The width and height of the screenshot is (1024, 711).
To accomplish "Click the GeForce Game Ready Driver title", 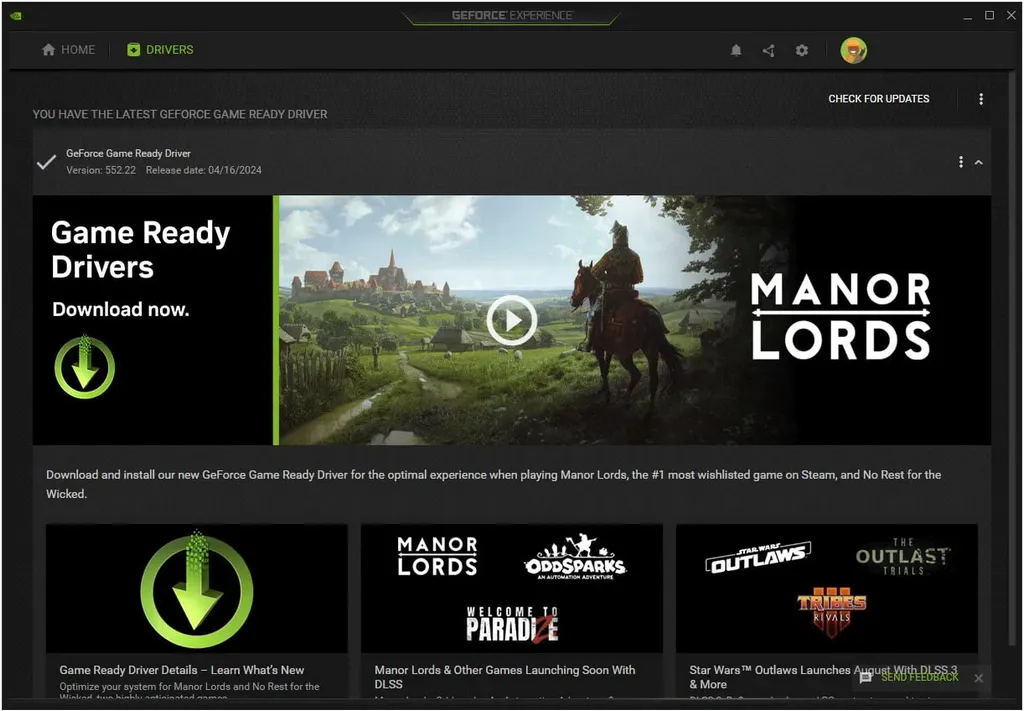I will point(128,153).
